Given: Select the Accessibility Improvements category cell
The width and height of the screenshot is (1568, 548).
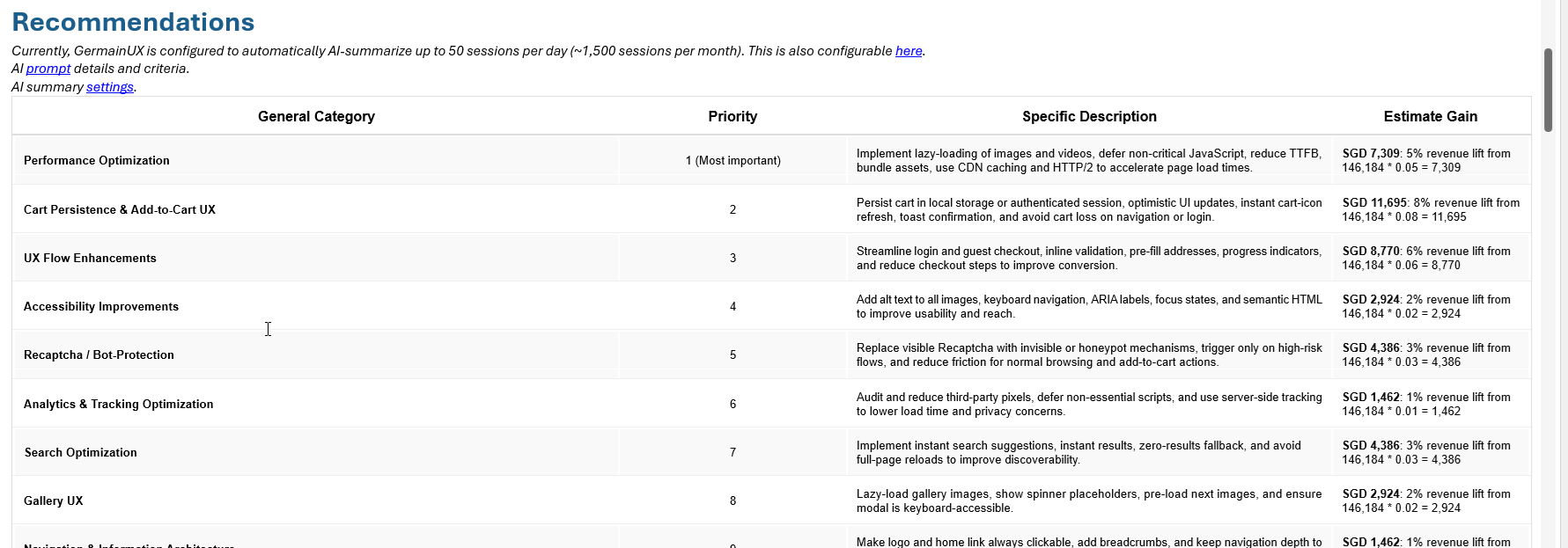Looking at the screenshot, I should (101, 306).
